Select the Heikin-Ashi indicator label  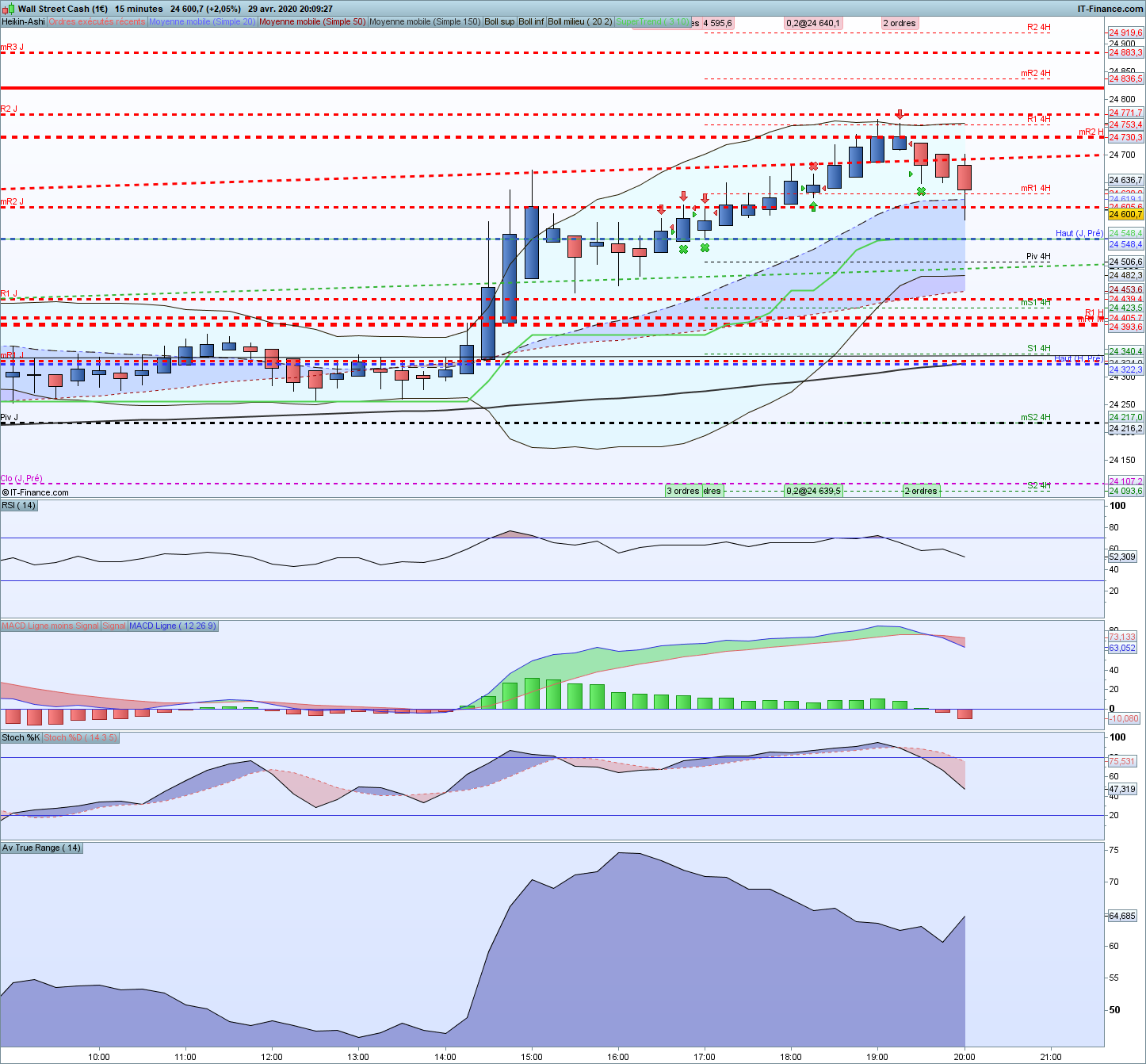[24, 21]
